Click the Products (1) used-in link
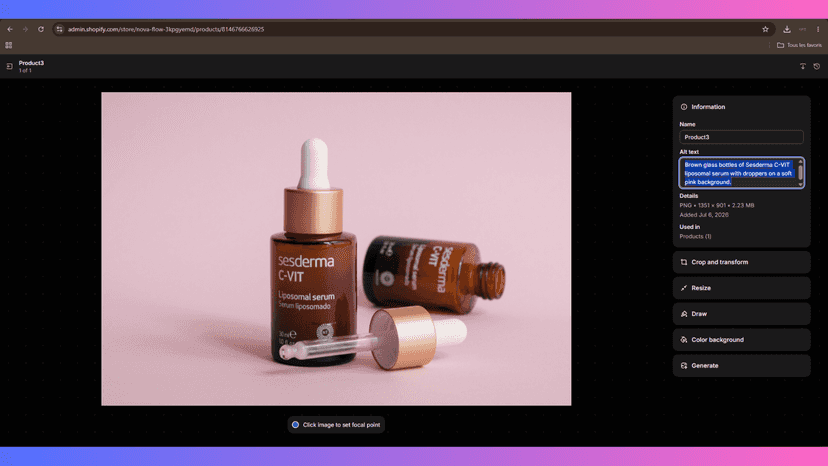The height and width of the screenshot is (466, 828). pos(695,237)
